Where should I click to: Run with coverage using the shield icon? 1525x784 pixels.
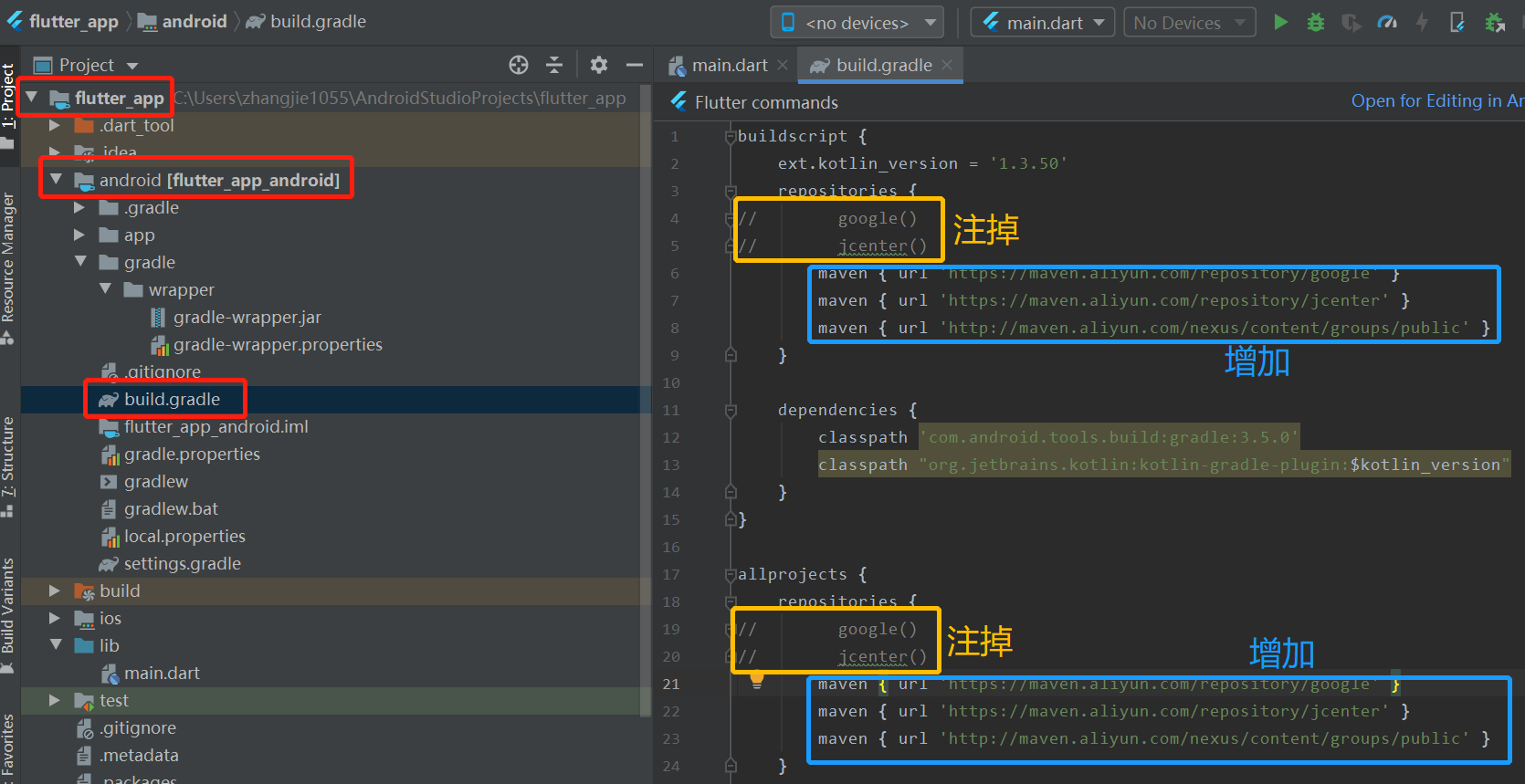(1351, 22)
